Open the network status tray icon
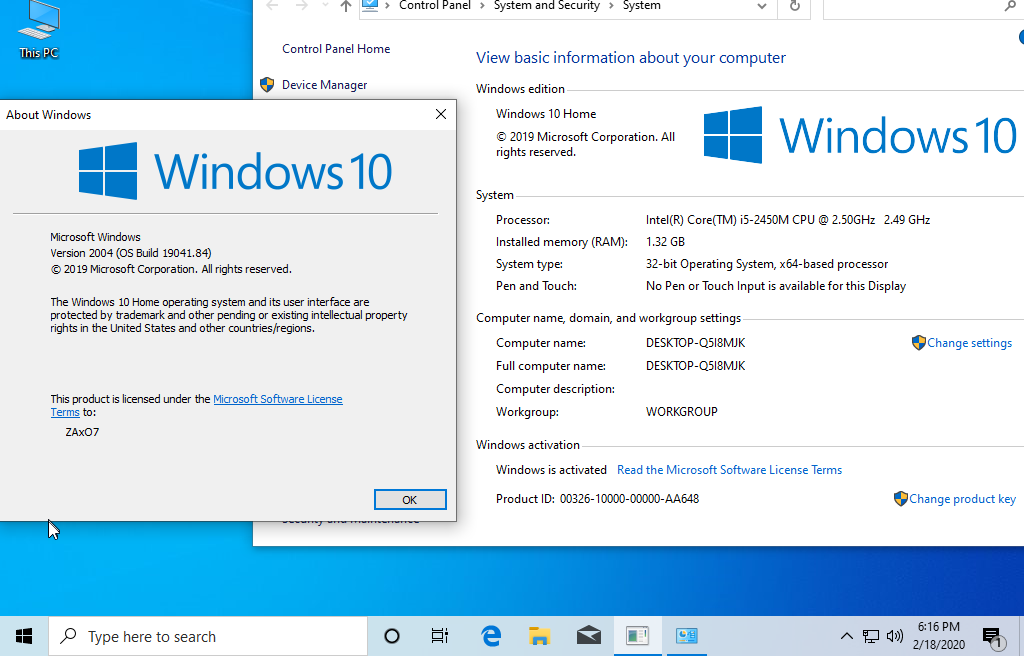 [x=871, y=636]
